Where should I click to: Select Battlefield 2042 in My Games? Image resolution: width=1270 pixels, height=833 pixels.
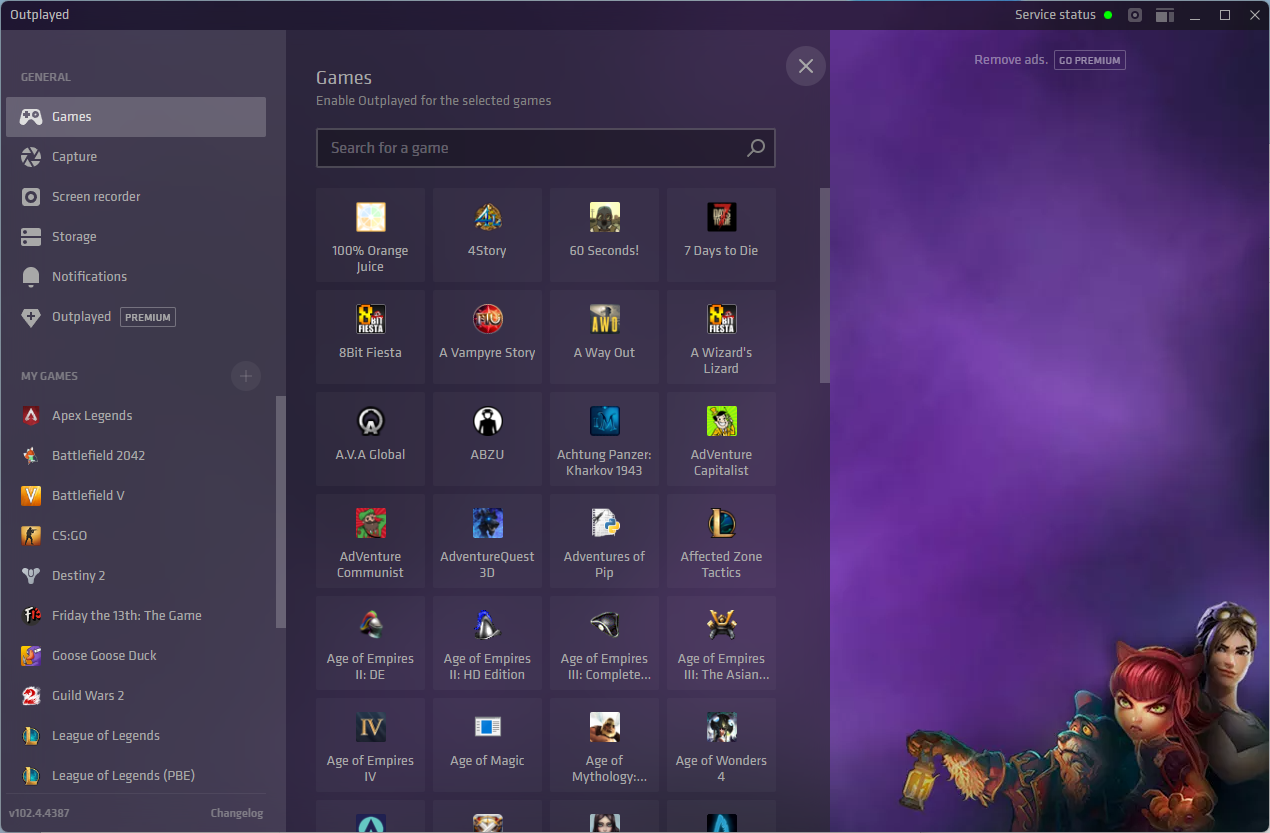(x=136, y=456)
